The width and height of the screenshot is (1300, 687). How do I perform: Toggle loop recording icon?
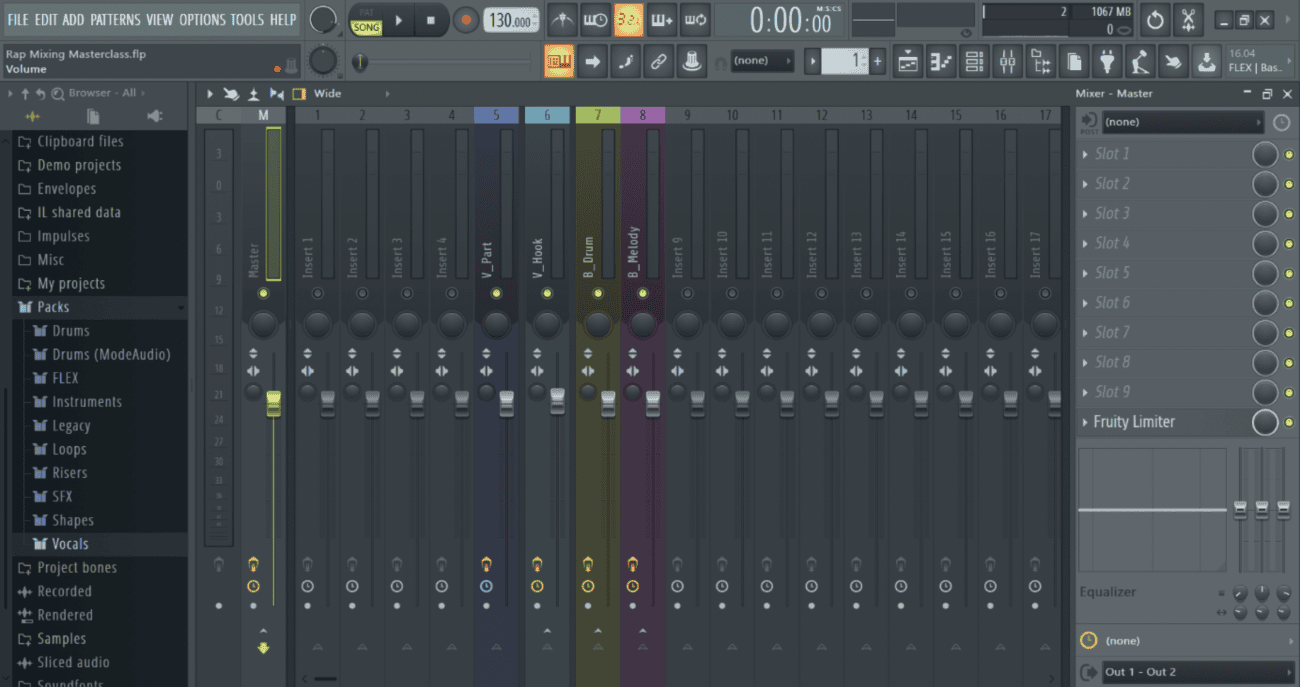click(694, 19)
